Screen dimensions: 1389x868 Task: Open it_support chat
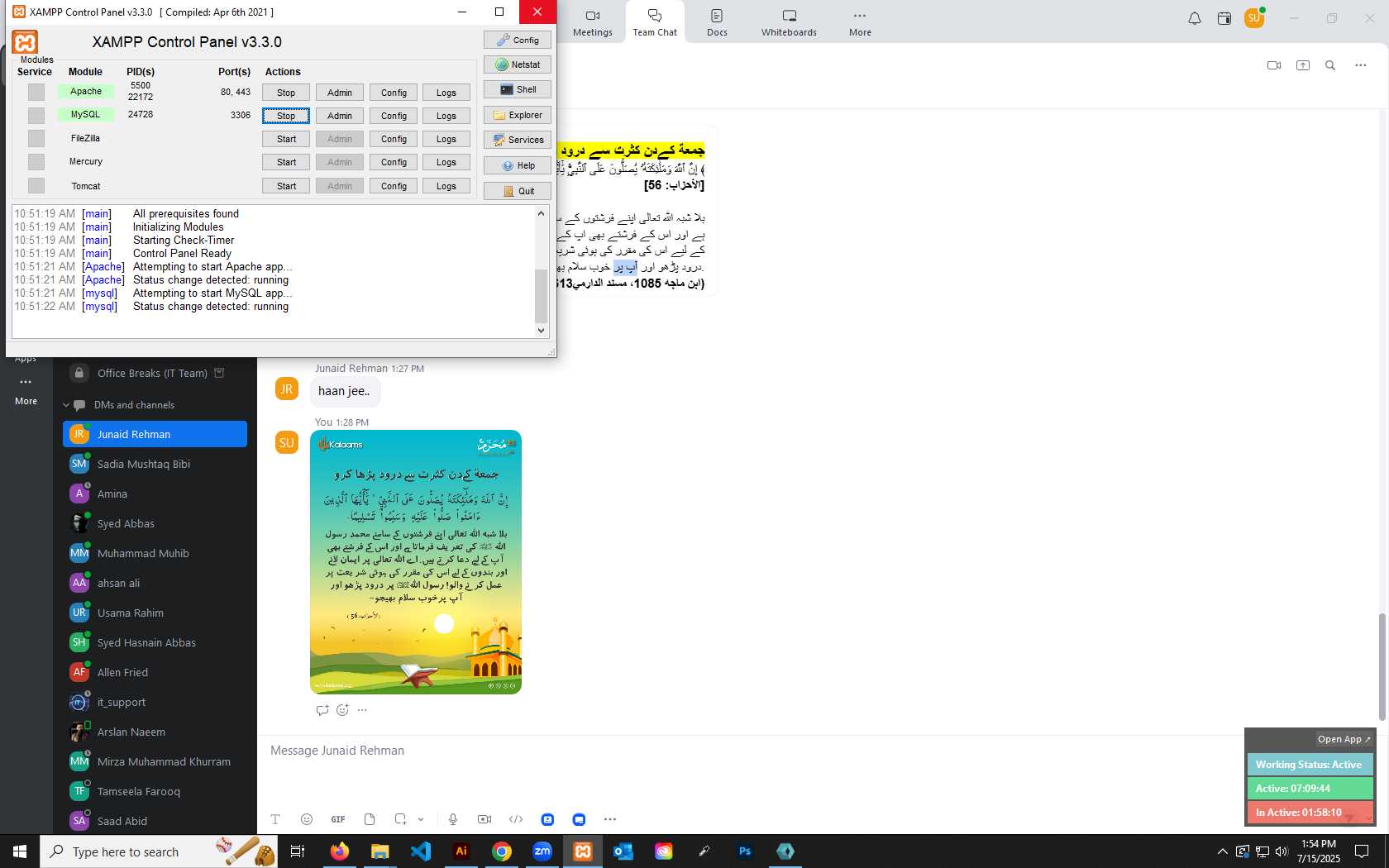coord(155,702)
